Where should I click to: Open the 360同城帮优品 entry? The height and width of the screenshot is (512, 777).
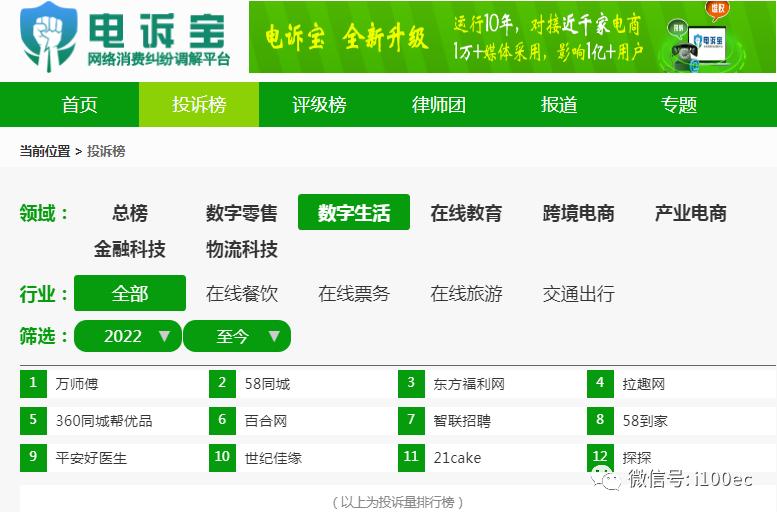pos(104,421)
